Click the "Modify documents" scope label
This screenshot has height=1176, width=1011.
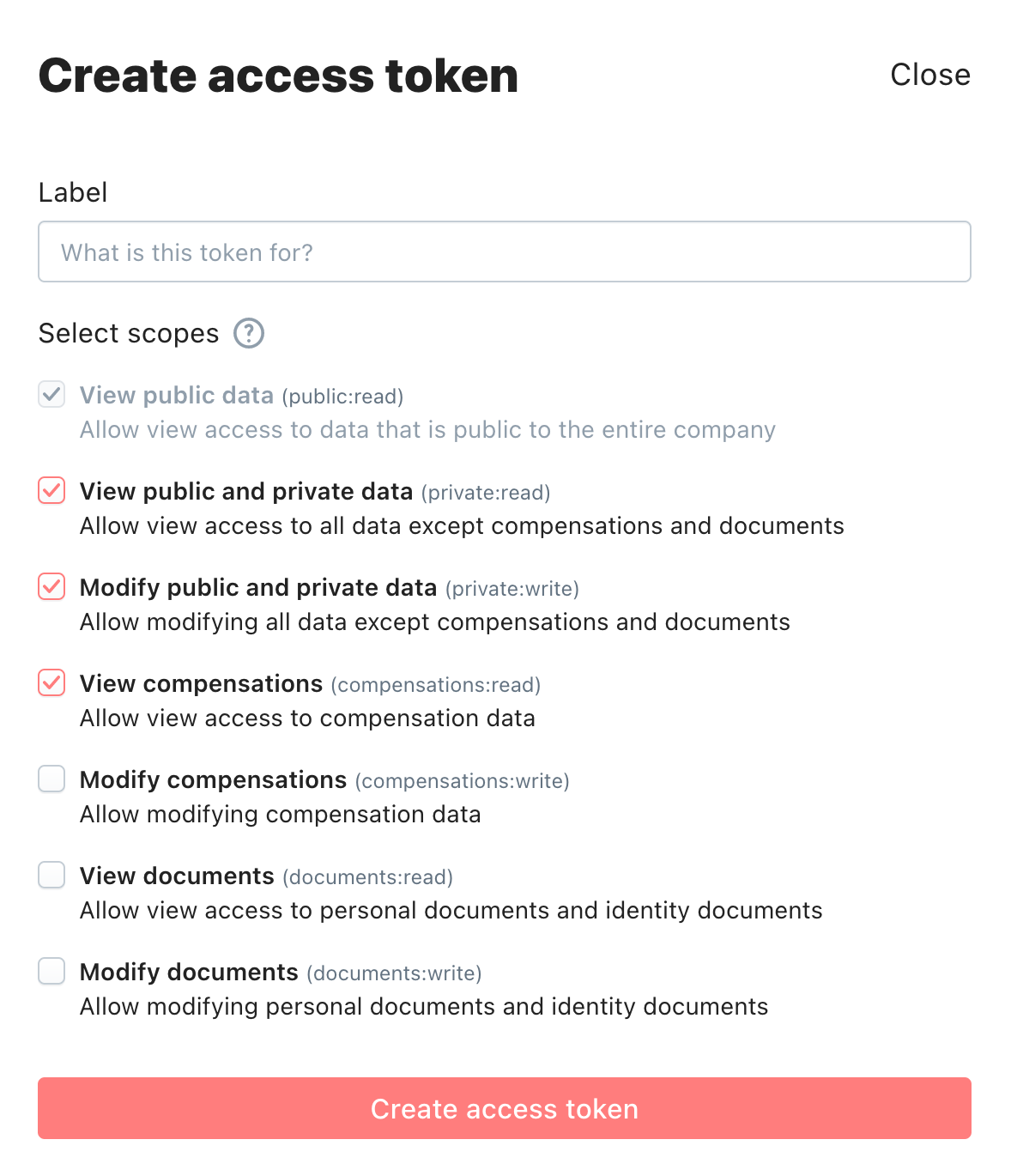pos(189,972)
